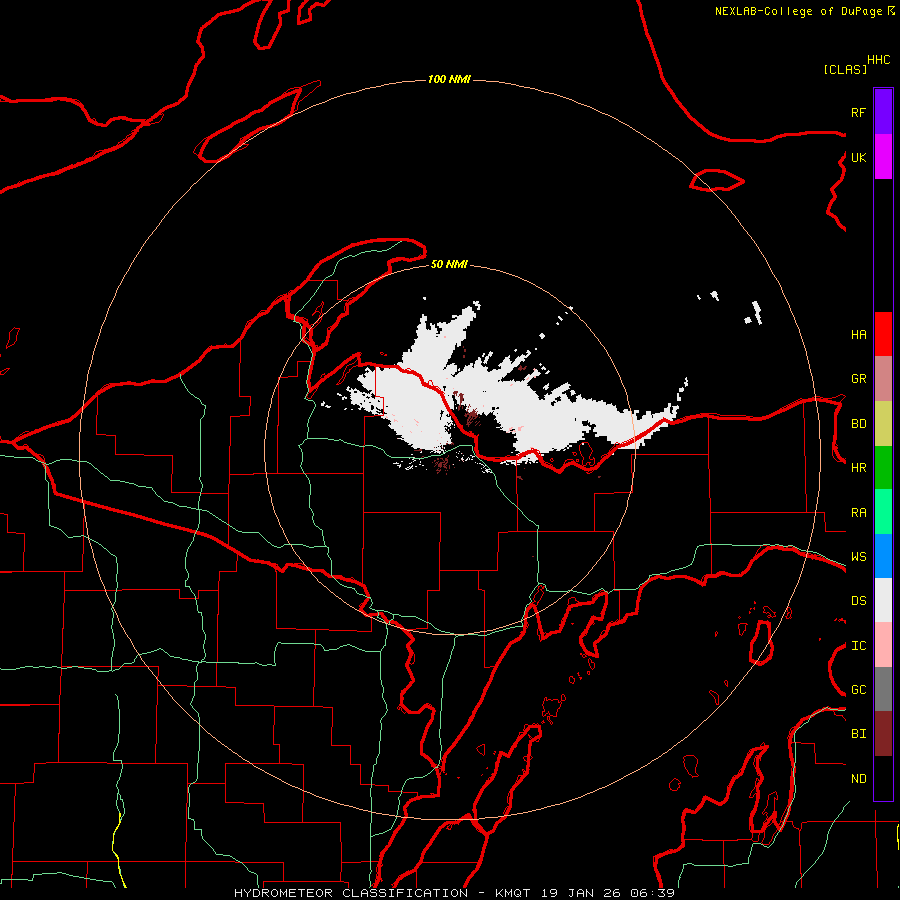Click the 100 NMI range ring label
The image size is (900, 900).
click(449, 79)
